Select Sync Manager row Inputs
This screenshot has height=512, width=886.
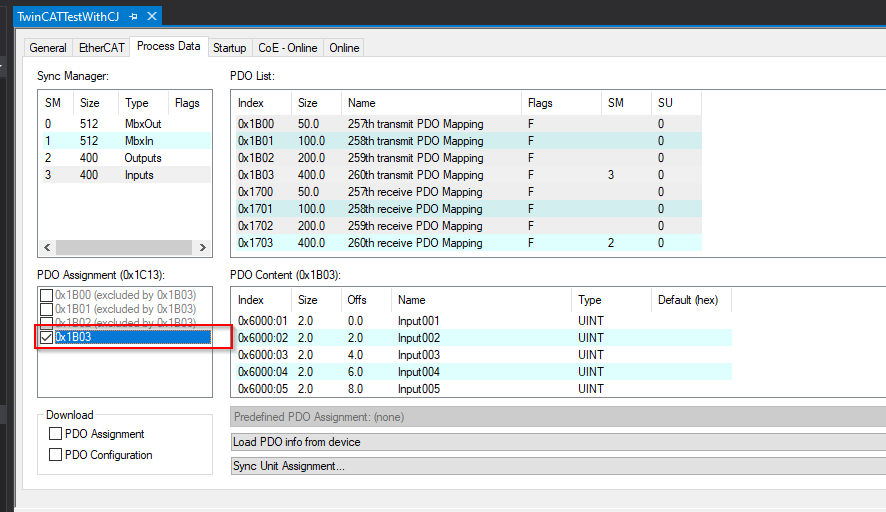pyautogui.click(x=127, y=175)
